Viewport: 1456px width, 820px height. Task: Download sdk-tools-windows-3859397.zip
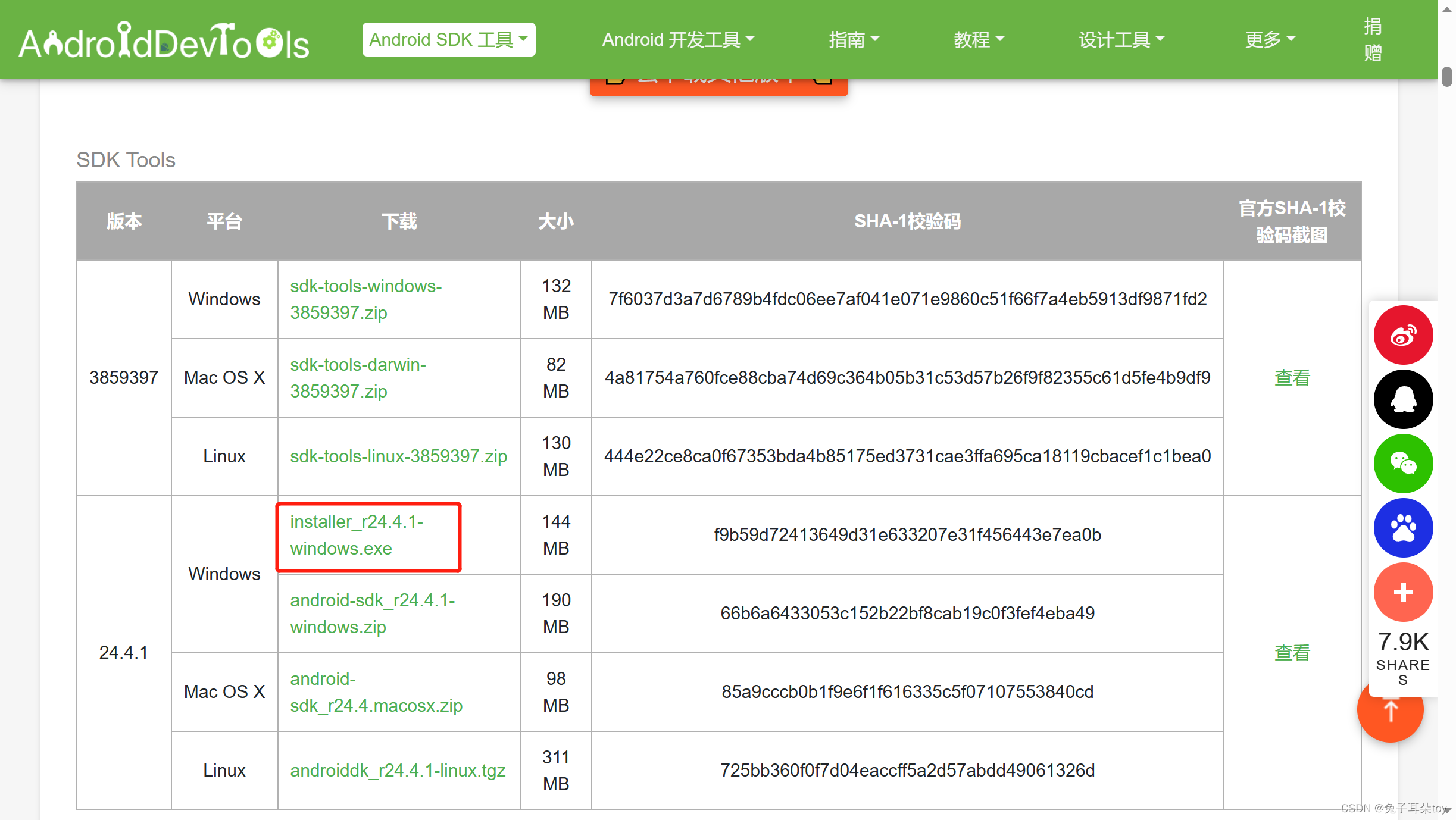pyautogui.click(x=366, y=299)
